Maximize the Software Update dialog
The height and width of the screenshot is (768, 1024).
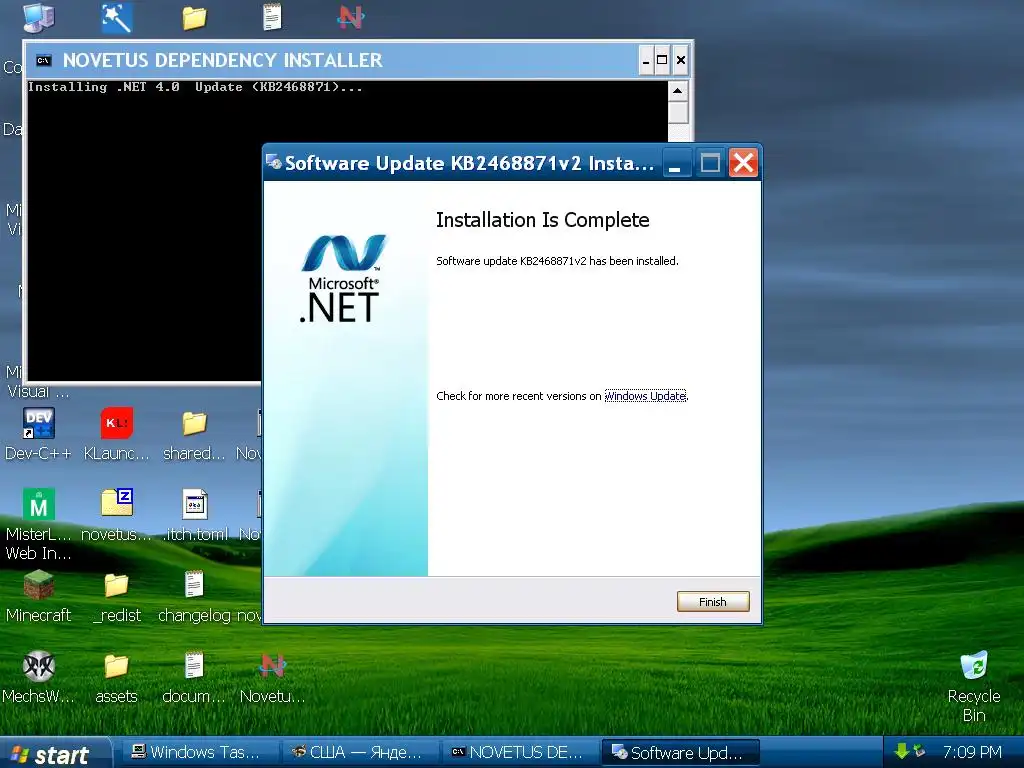(x=710, y=163)
